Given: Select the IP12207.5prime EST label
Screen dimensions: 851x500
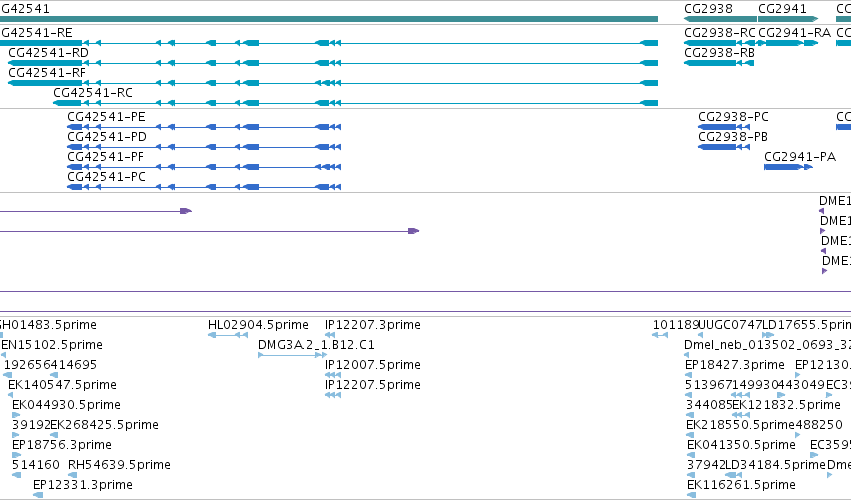Looking at the screenshot, I should [373, 385].
